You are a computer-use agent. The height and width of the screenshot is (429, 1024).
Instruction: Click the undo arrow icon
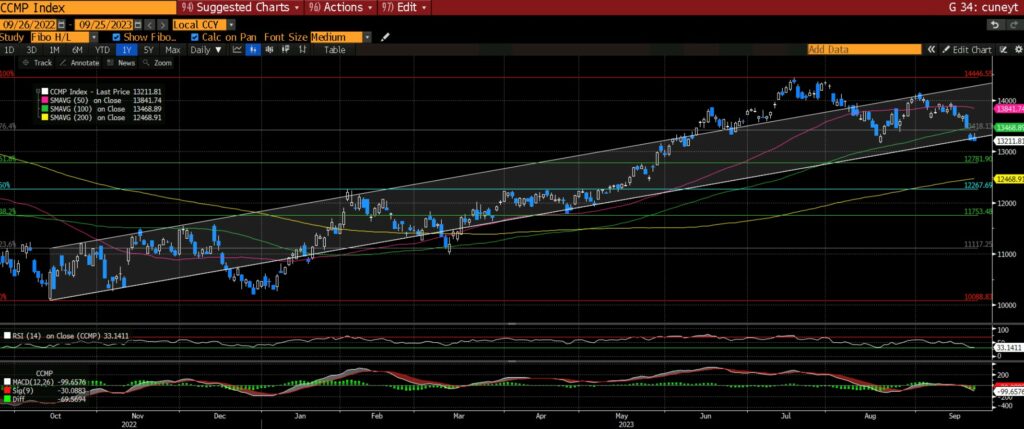996,24
